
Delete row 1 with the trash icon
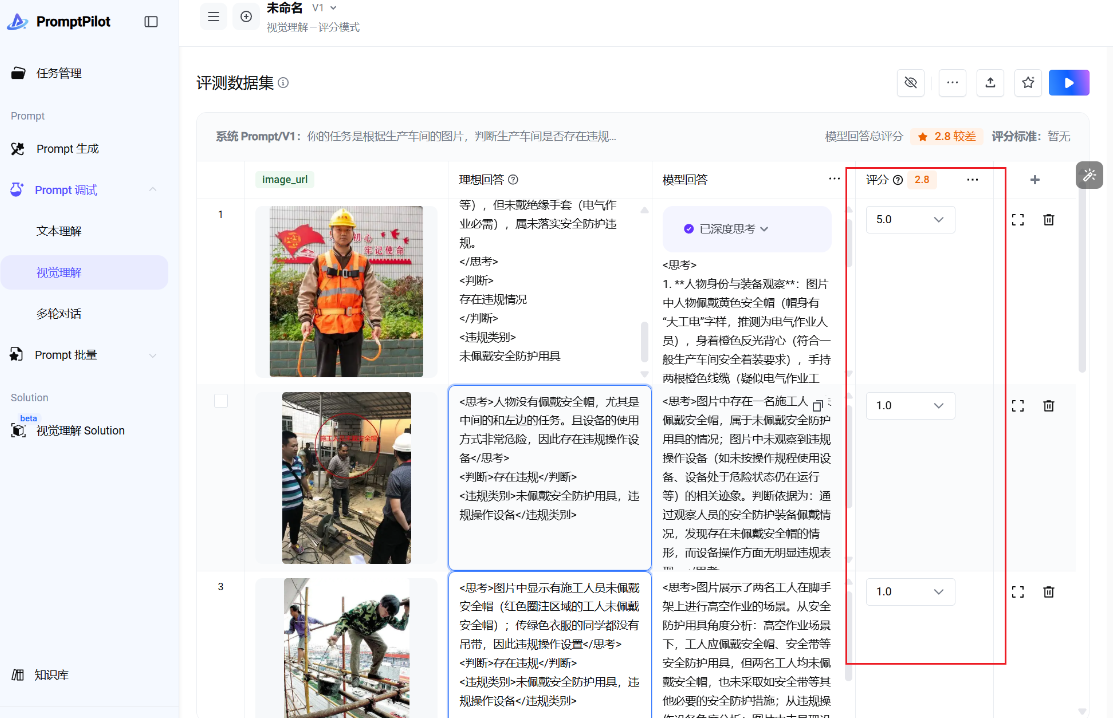(1048, 219)
